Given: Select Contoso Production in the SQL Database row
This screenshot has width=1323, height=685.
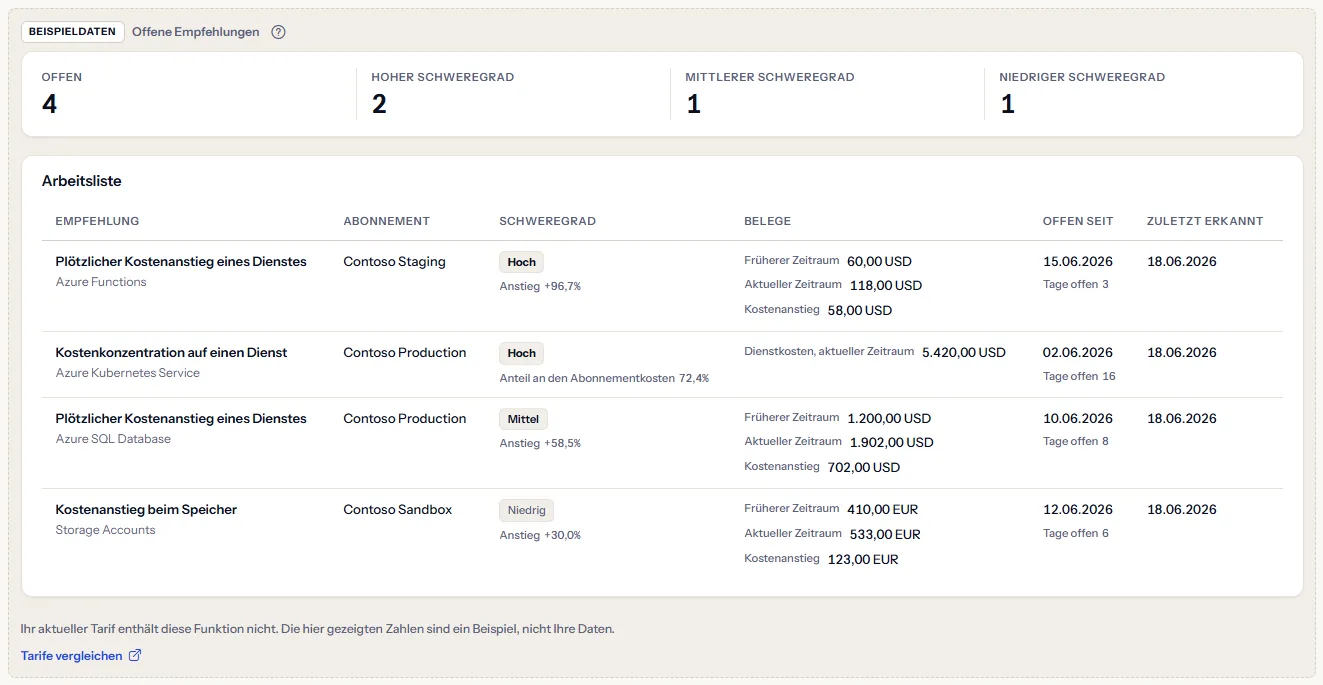Looking at the screenshot, I should 405,419.
